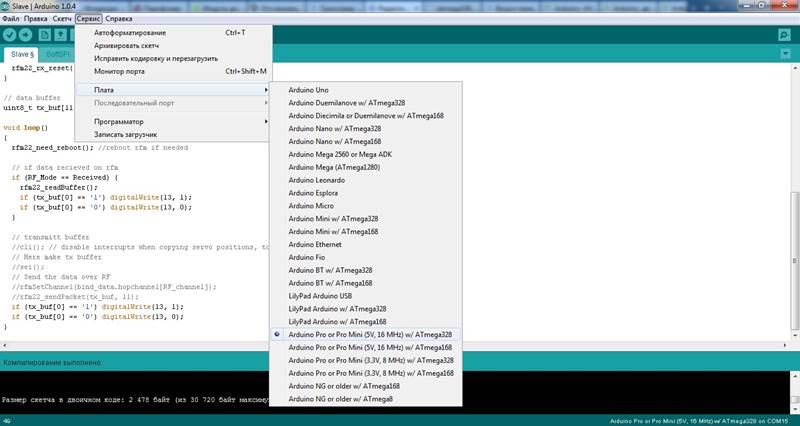Open the Правка menu
The height and width of the screenshot is (426, 800).
click(36, 19)
